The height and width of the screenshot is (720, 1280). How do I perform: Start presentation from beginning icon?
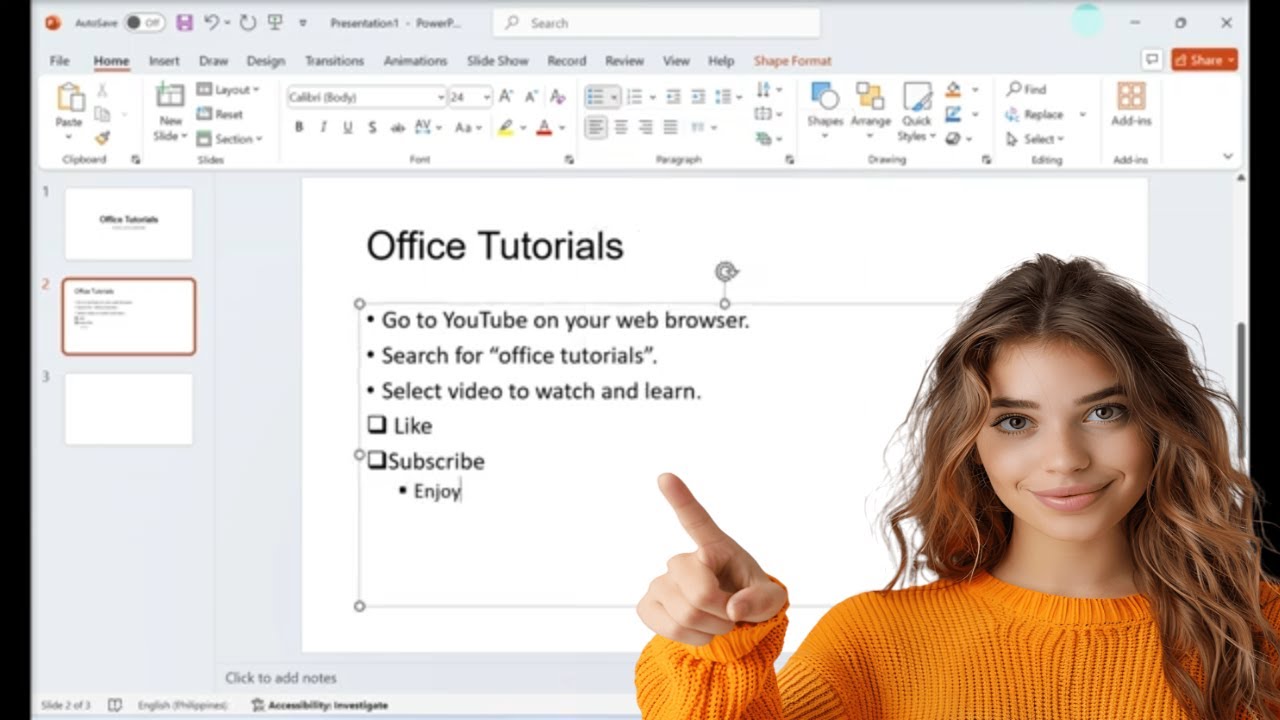click(x=275, y=22)
